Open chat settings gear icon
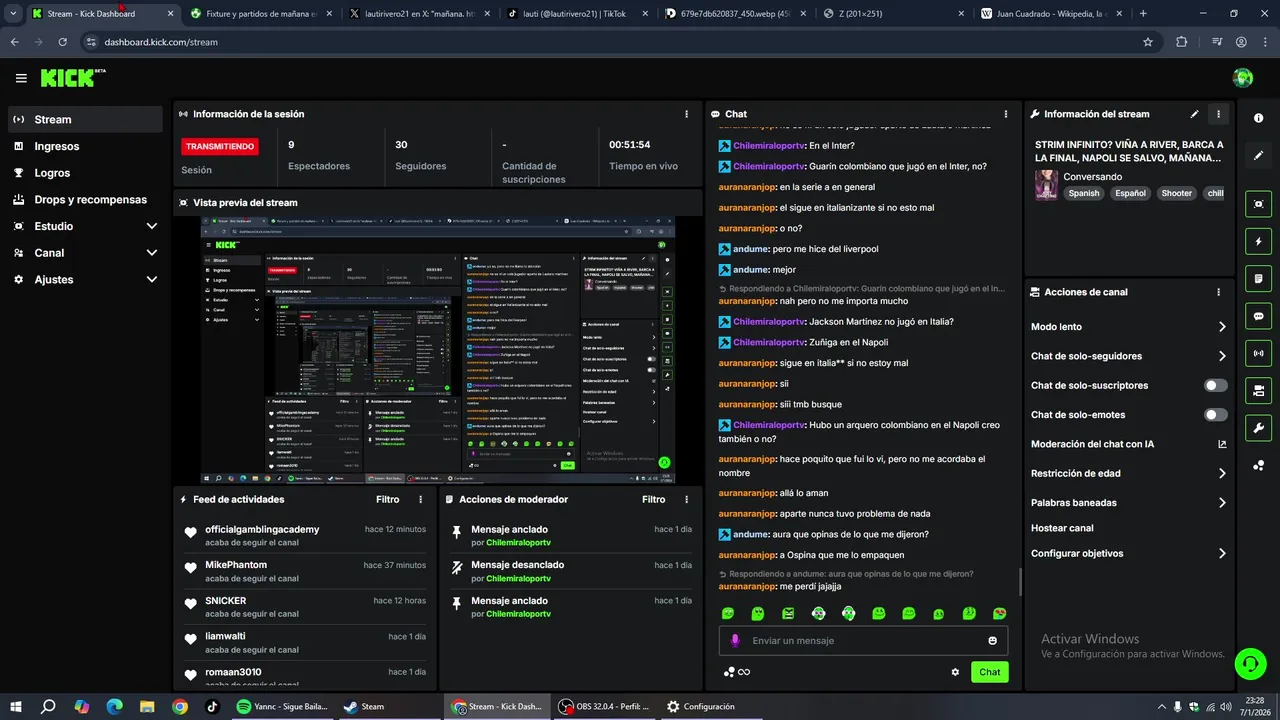This screenshot has width=1280, height=720. (955, 672)
